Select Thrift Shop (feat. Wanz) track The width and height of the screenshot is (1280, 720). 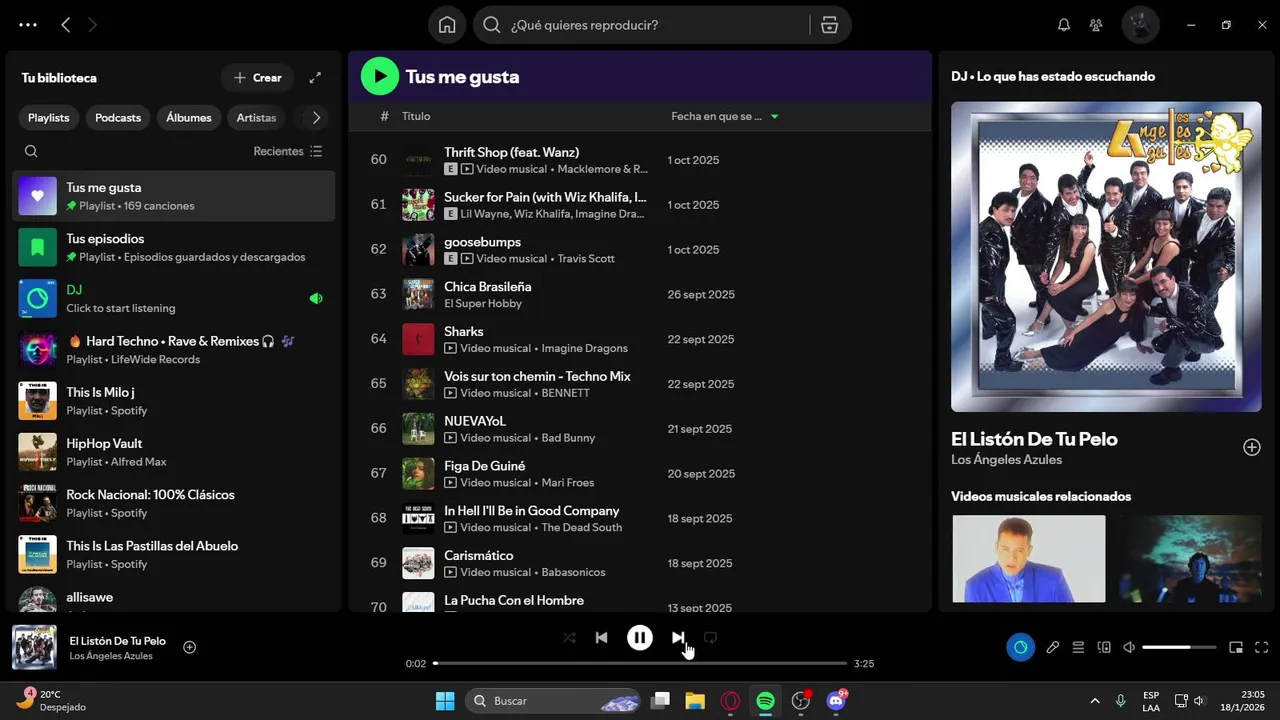click(x=640, y=160)
